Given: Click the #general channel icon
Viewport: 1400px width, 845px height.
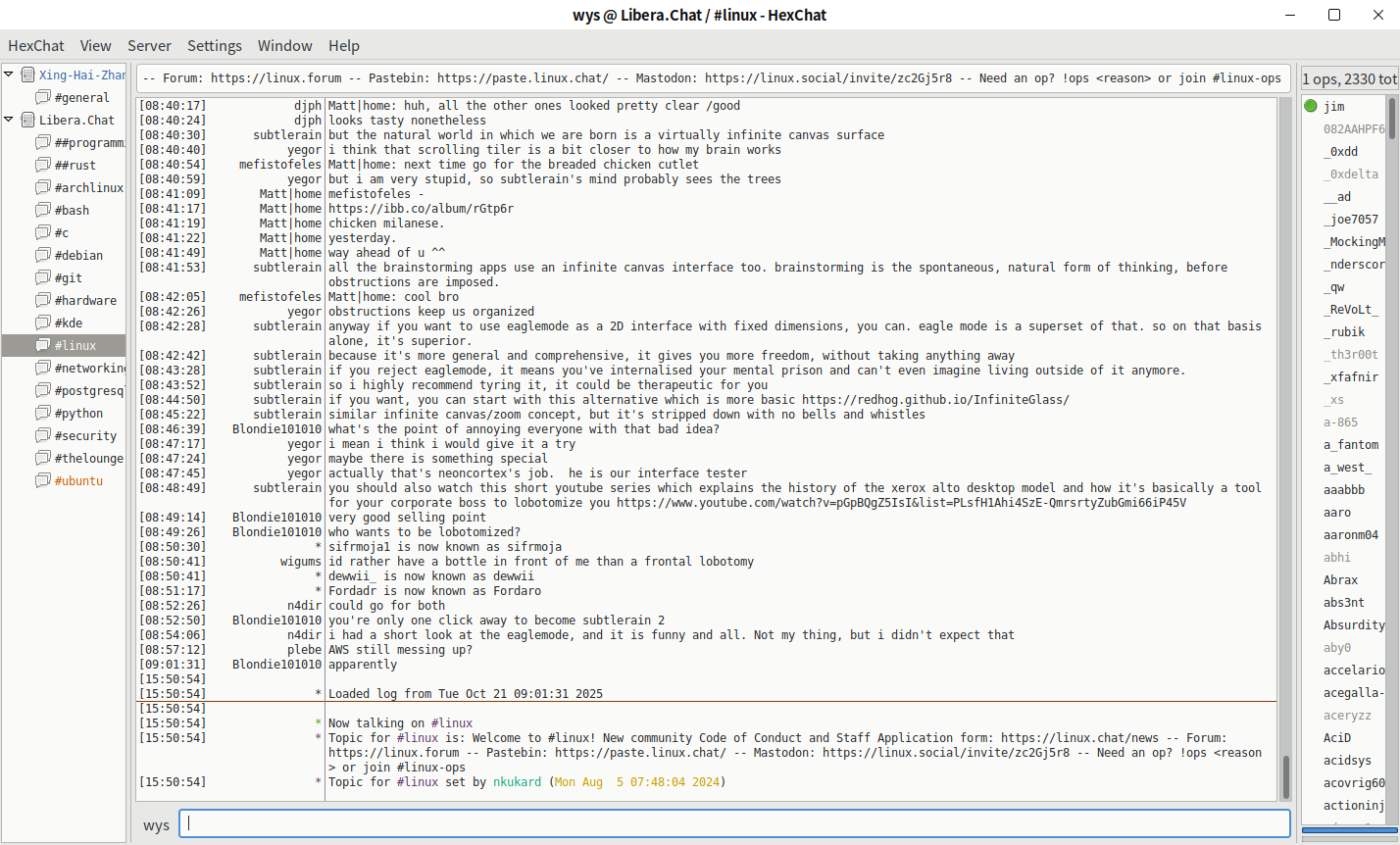Looking at the screenshot, I should (x=43, y=97).
